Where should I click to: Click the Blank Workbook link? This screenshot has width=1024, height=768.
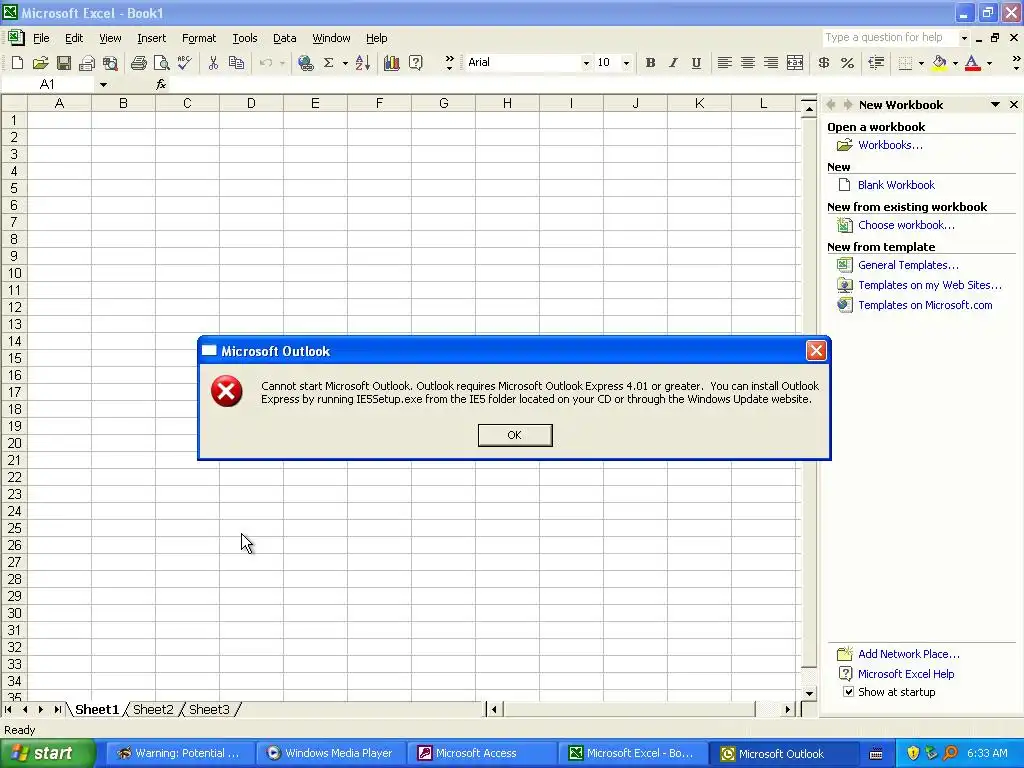click(x=896, y=185)
